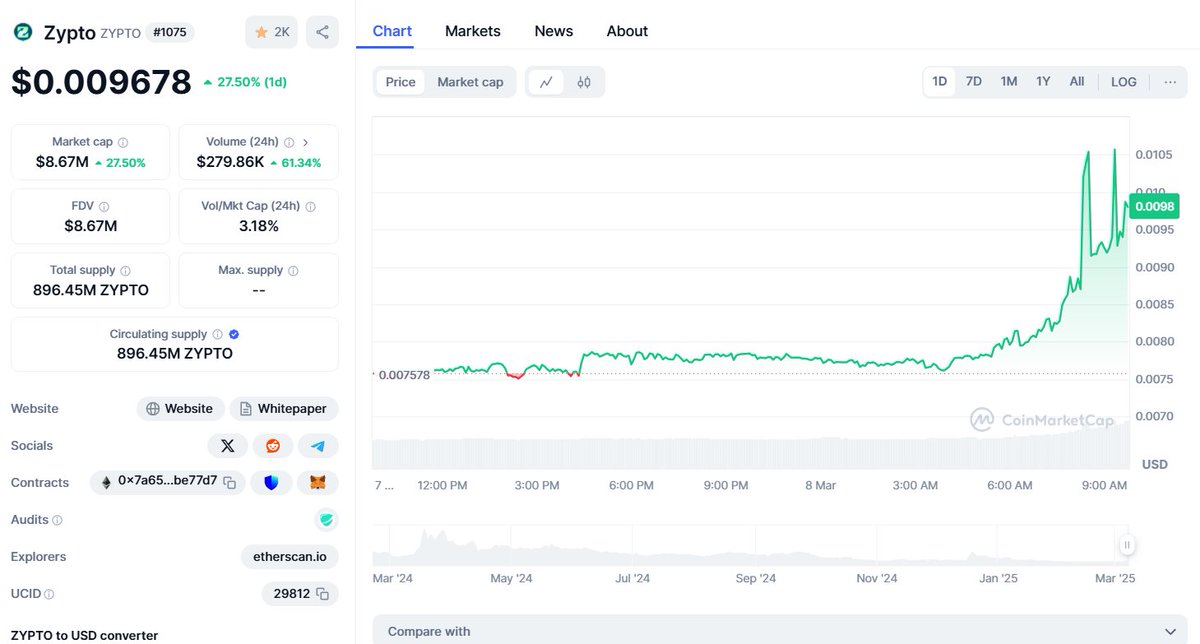Open Reddit social link

click(273, 446)
